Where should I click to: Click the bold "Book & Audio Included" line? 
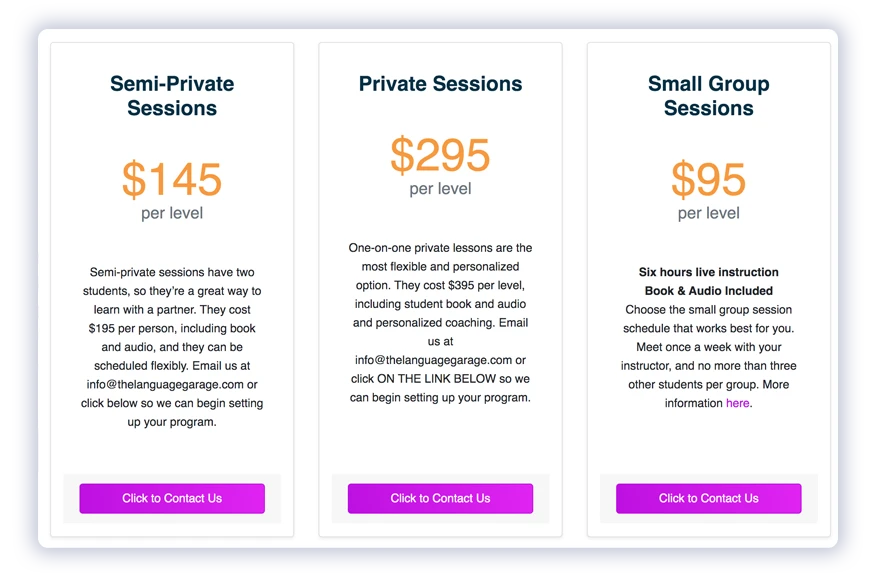click(x=708, y=291)
